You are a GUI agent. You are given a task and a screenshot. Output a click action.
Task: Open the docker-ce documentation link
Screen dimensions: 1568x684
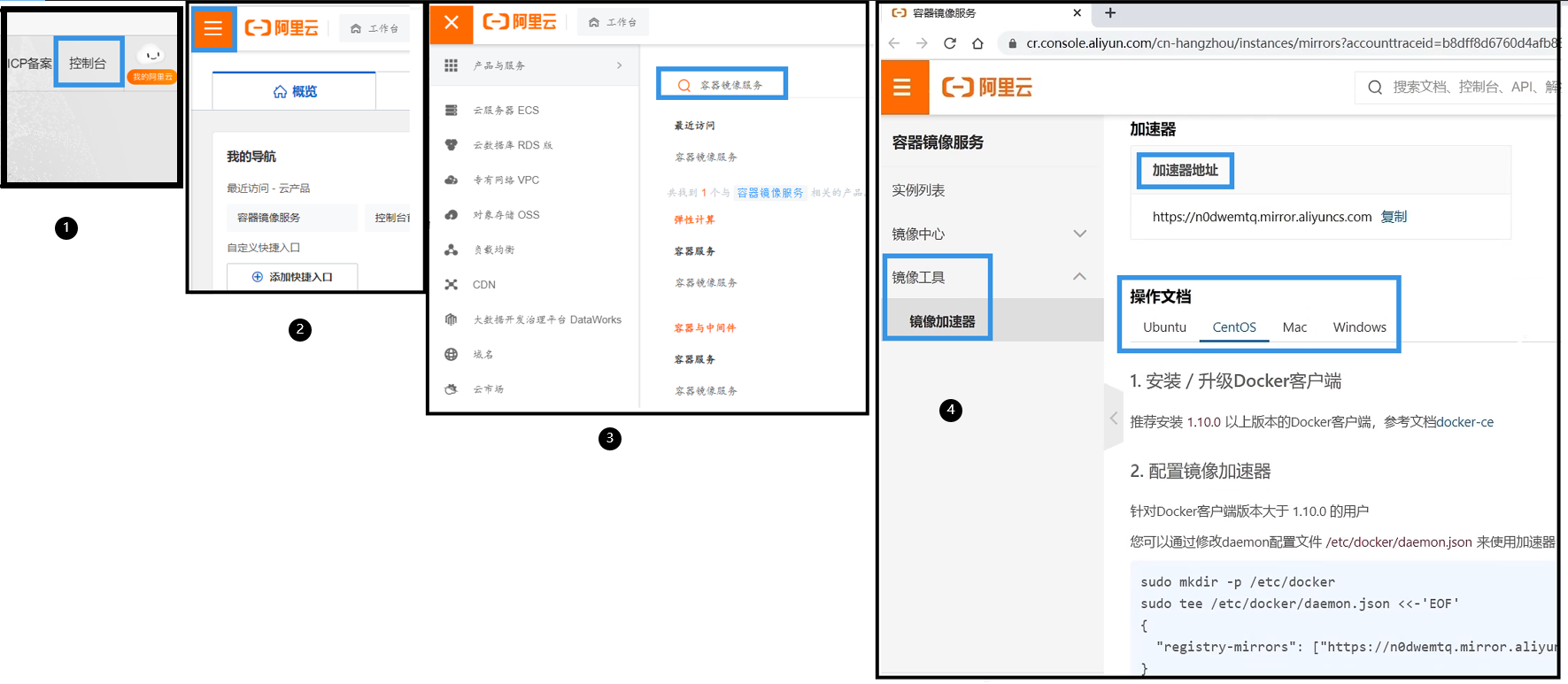tap(1464, 422)
